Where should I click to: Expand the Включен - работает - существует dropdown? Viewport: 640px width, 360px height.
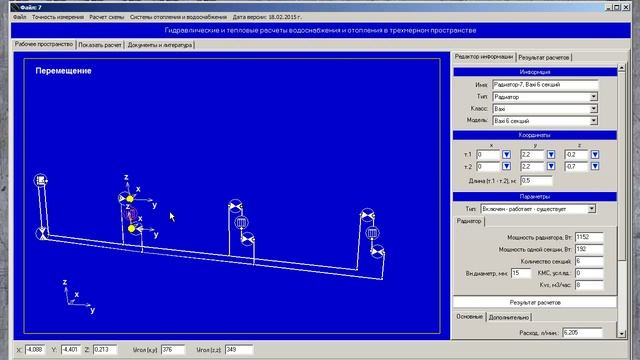(x=591, y=209)
